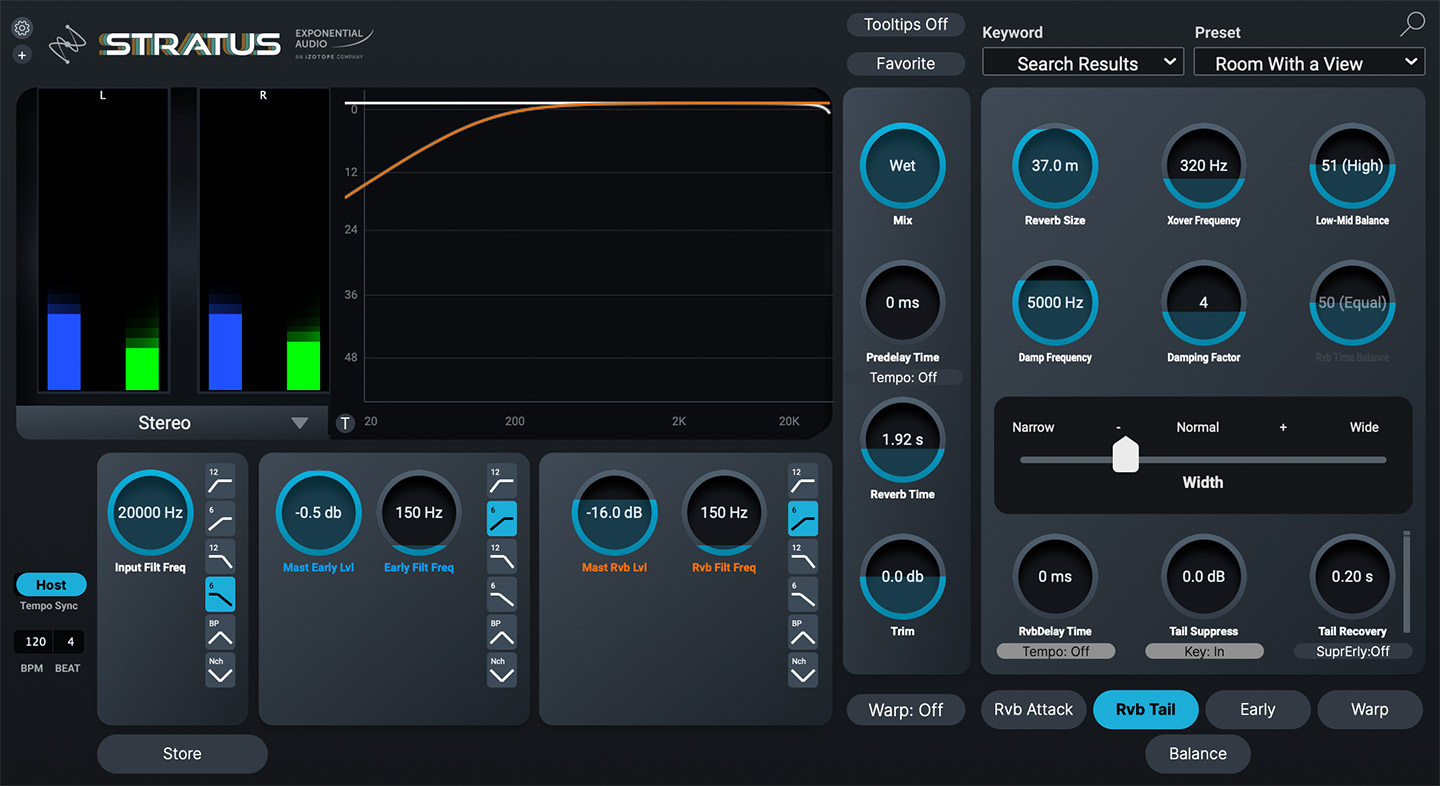
Task: Select Input filter notch (Nch) shape
Action: (x=220, y=670)
